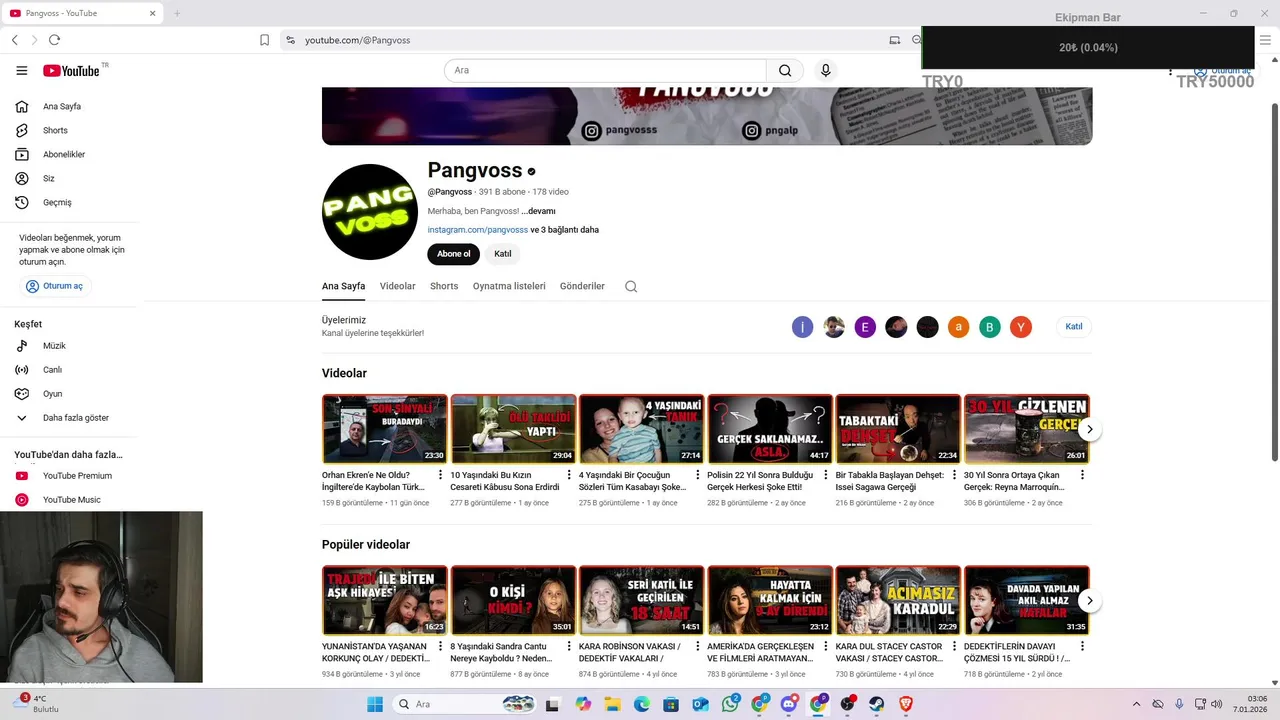Switch to Oynatma listeleri tab
Screen dimensions: 1280x720
click(x=509, y=286)
